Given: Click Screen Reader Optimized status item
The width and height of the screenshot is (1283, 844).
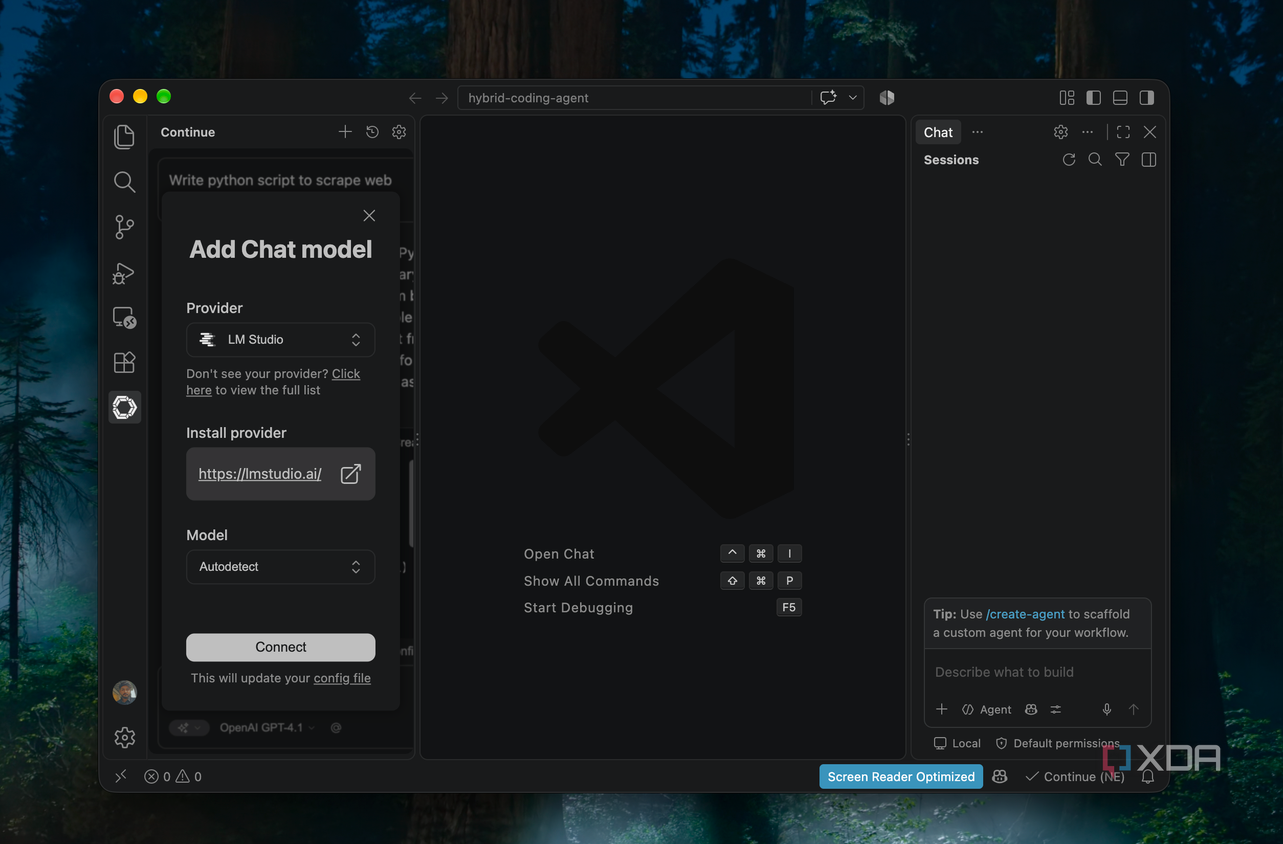Looking at the screenshot, I should (901, 777).
